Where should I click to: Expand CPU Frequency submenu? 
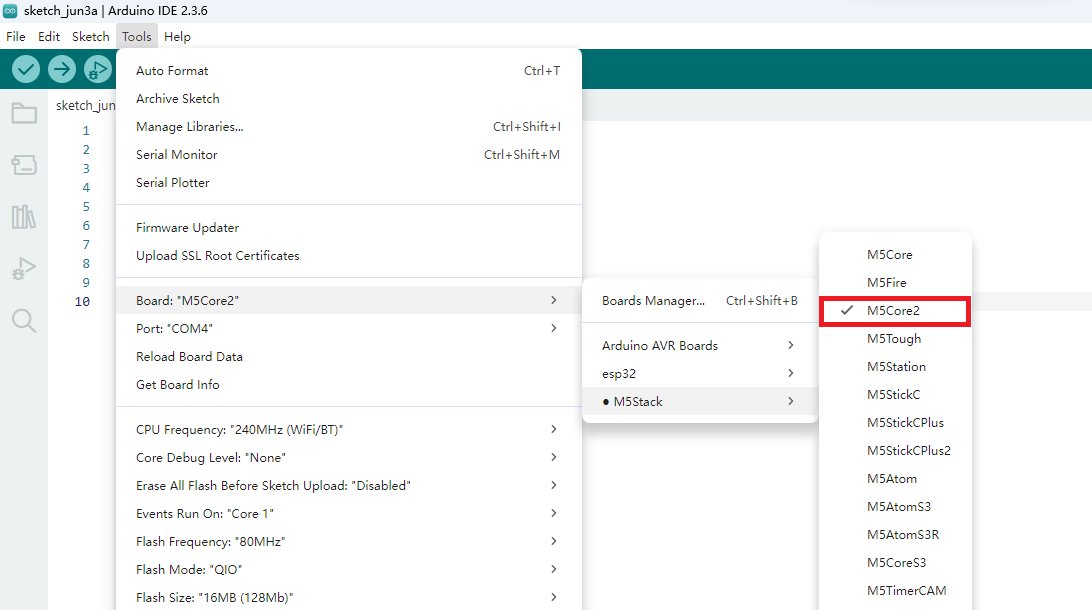(x=348, y=429)
